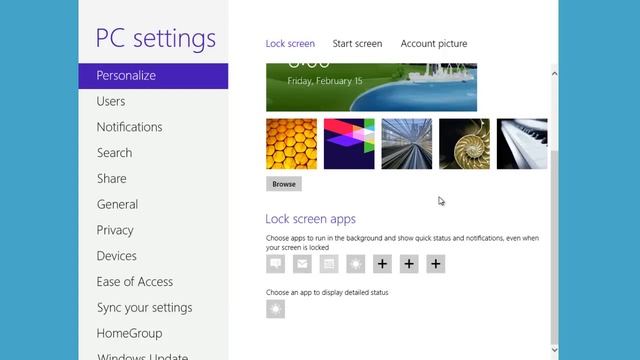Change the detailed status Weather app icon
Viewport: 640px width, 360px height.
click(276, 309)
